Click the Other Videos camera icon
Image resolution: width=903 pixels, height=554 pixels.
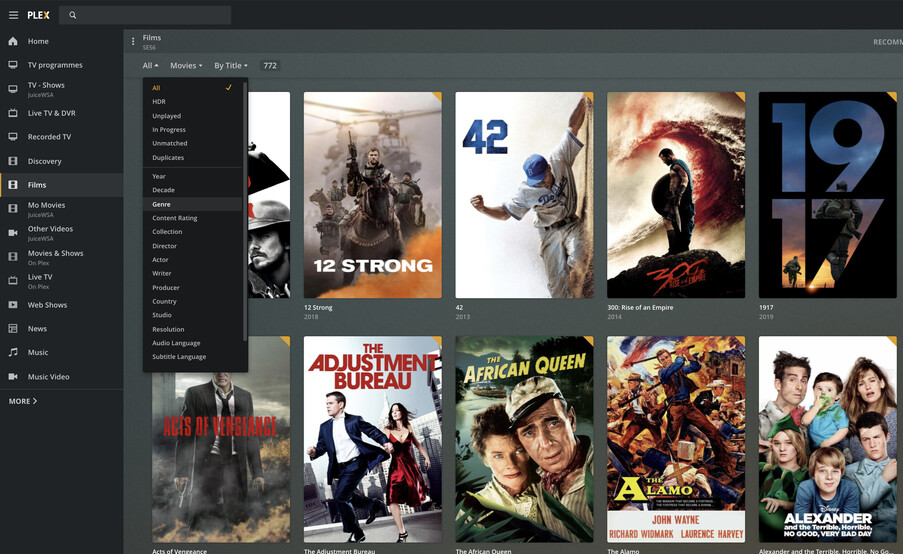pos(13,233)
